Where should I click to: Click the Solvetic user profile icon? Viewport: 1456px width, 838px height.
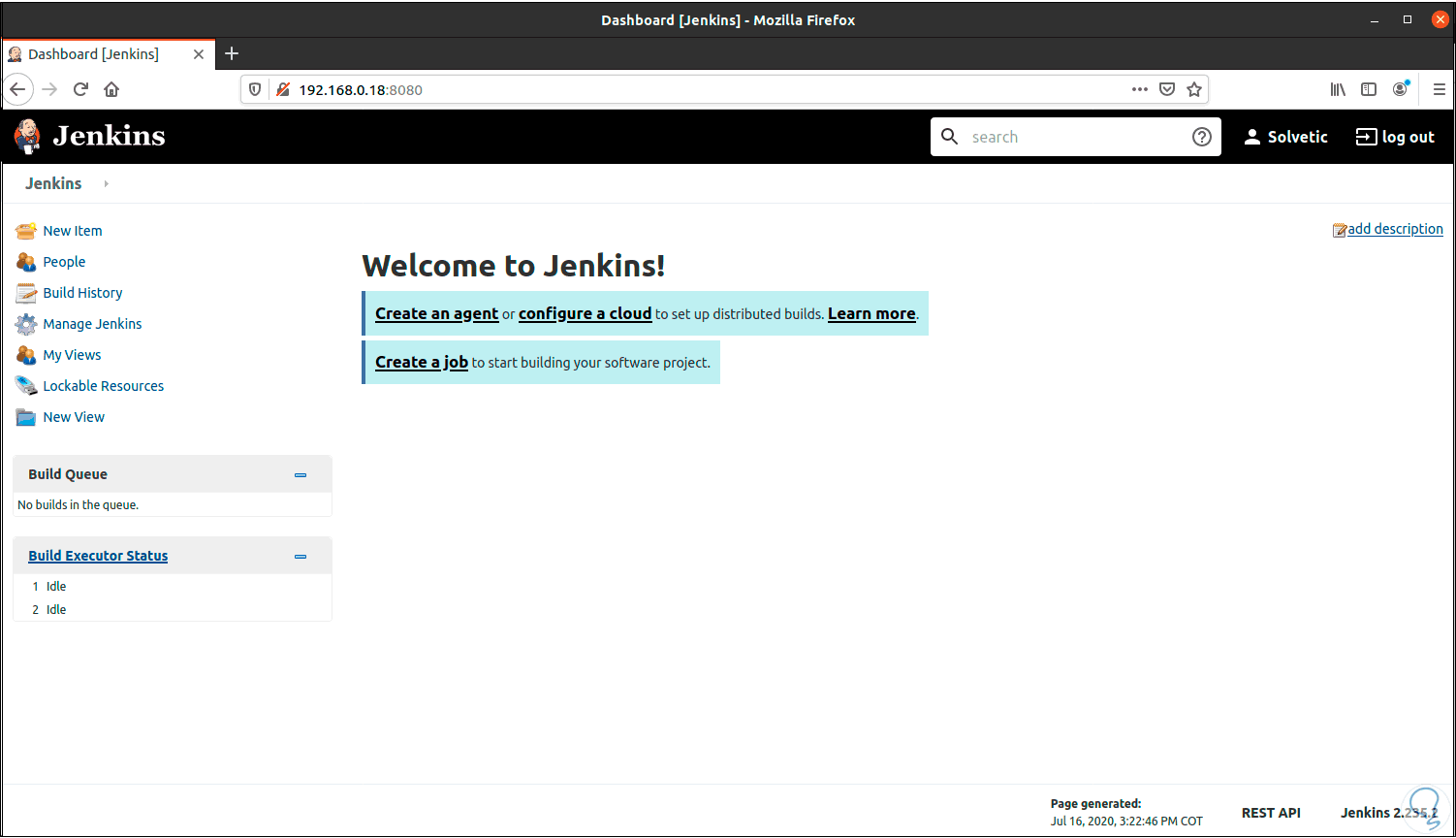click(1252, 137)
